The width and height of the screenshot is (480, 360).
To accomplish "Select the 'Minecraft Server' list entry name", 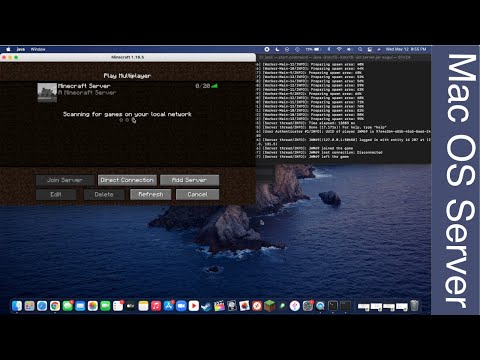I will click(84, 86).
